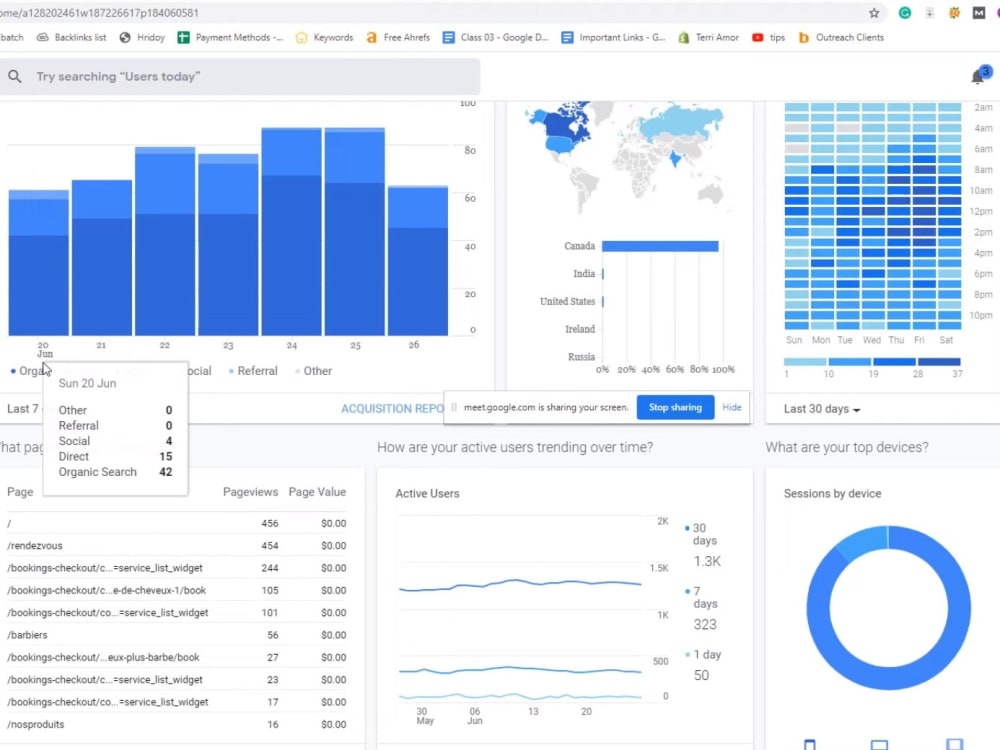Image resolution: width=1000 pixels, height=750 pixels.
Task: Click the /barbiers page row
Action: [177, 635]
